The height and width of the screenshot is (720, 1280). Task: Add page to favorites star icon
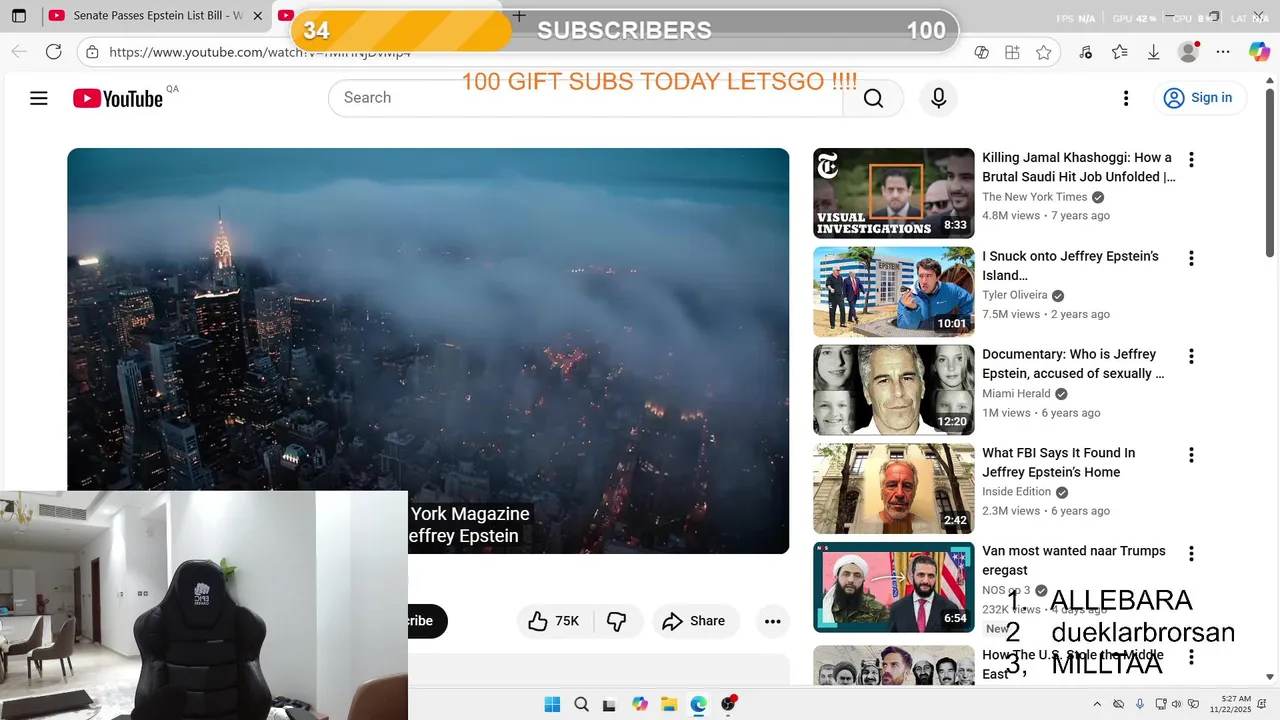1044,52
